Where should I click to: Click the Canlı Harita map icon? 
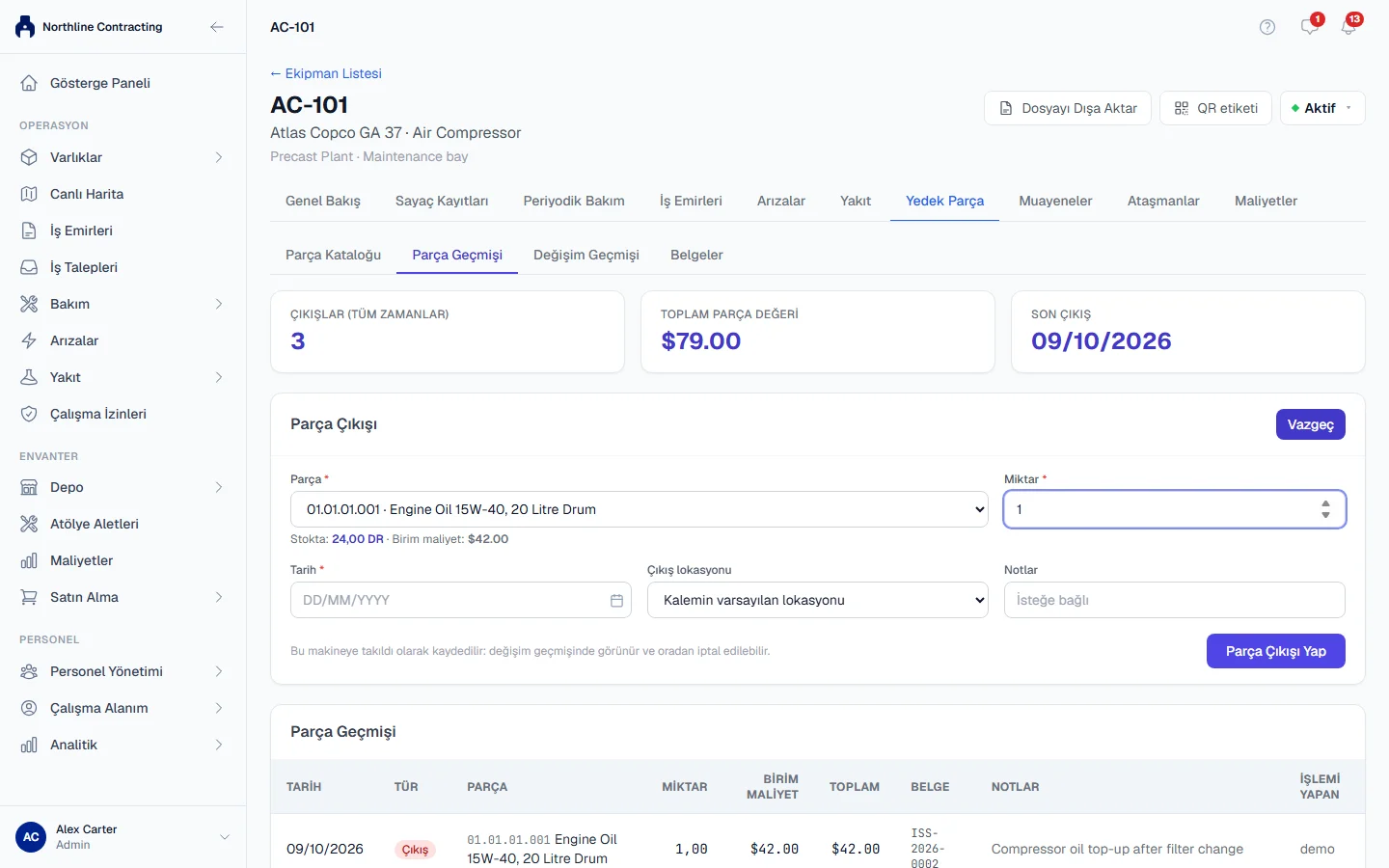coord(29,194)
